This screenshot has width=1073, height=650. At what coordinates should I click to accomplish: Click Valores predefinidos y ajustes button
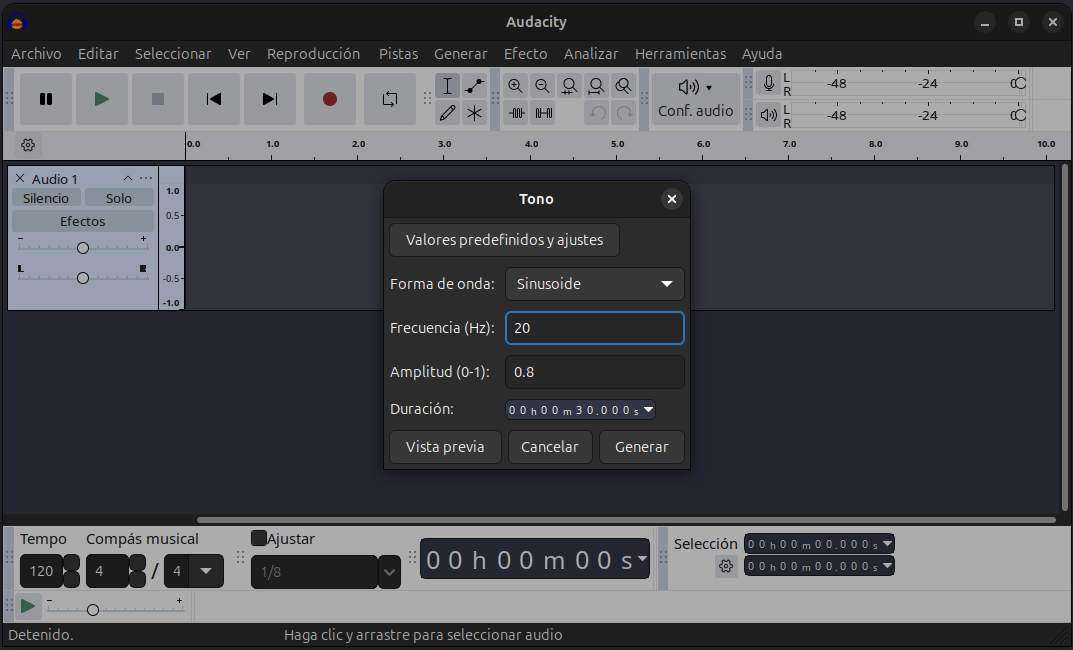(x=504, y=240)
